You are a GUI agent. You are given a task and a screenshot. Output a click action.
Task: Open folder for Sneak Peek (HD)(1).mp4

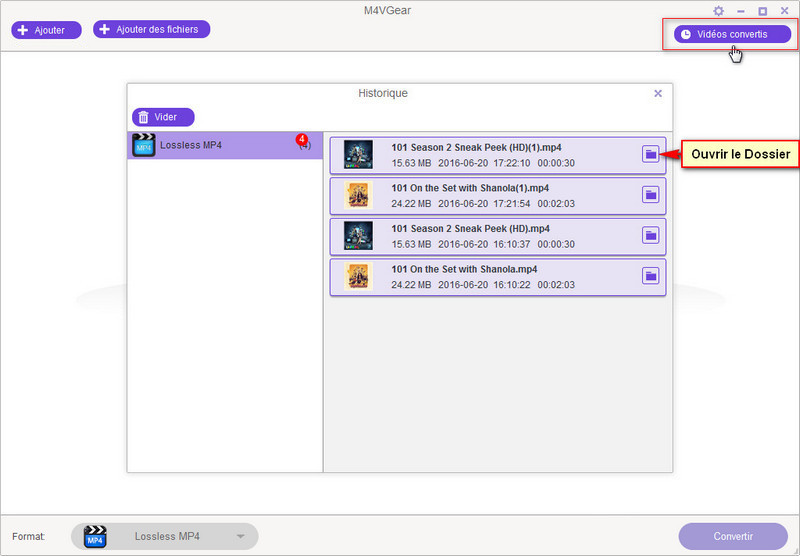pos(651,154)
